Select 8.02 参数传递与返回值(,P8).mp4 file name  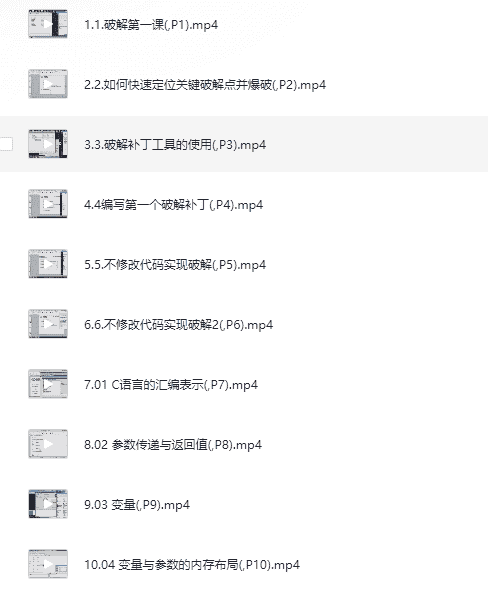coord(173,445)
